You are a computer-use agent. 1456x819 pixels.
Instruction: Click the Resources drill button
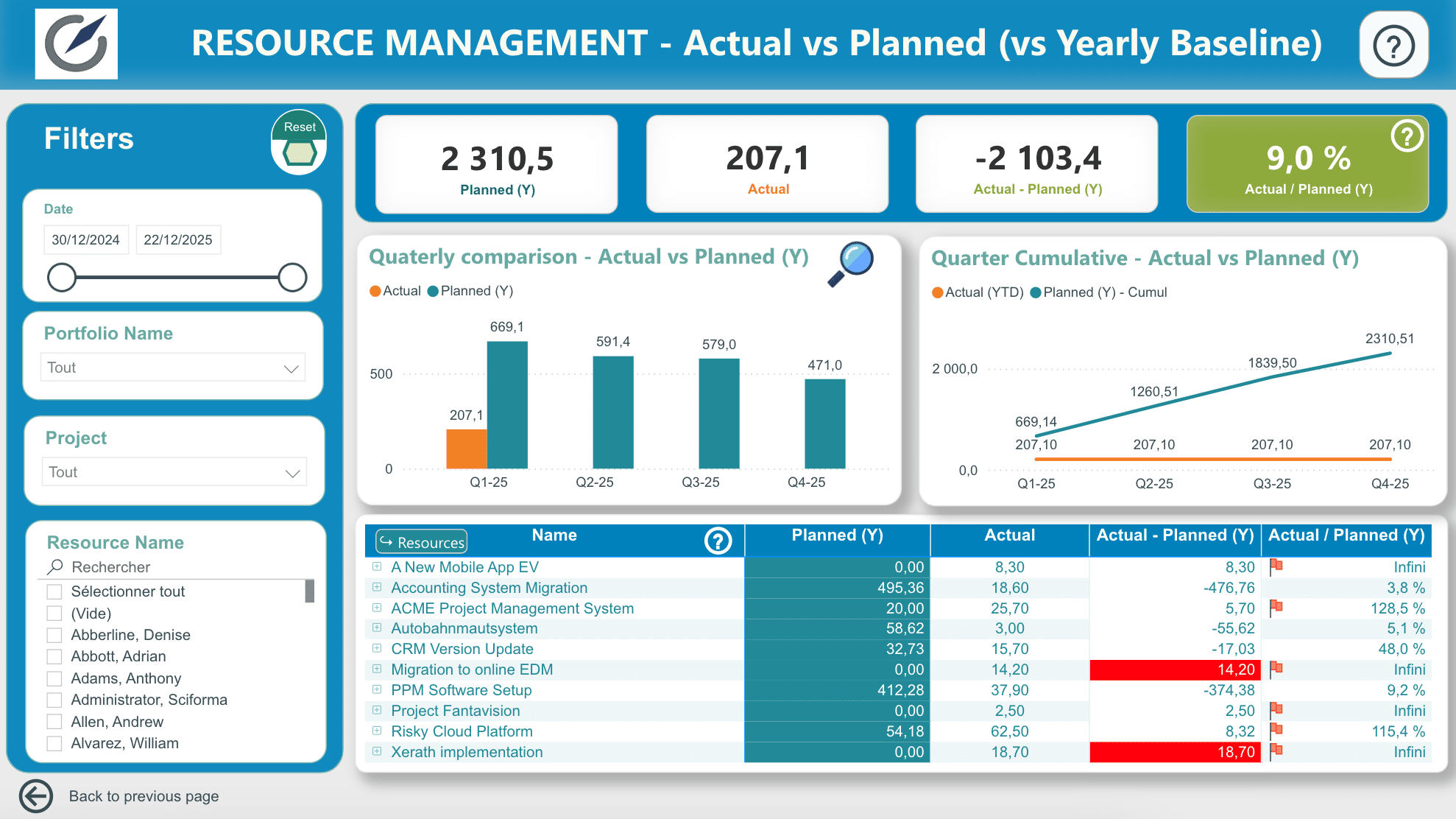(x=422, y=542)
